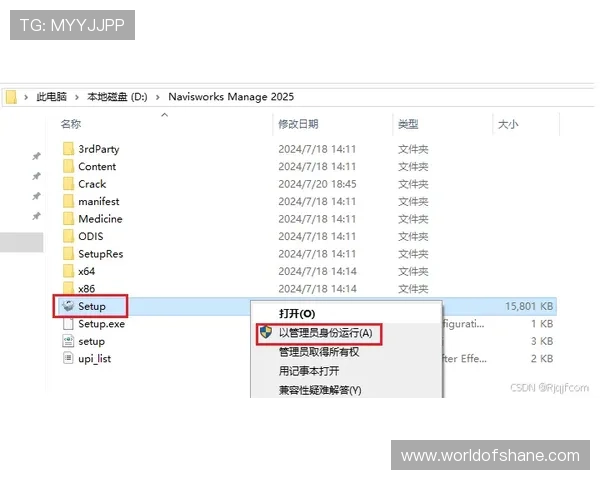Go to 此电脑 breadcrumb
The width and height of the screenshot is (600, 480).
pos(52,97)
